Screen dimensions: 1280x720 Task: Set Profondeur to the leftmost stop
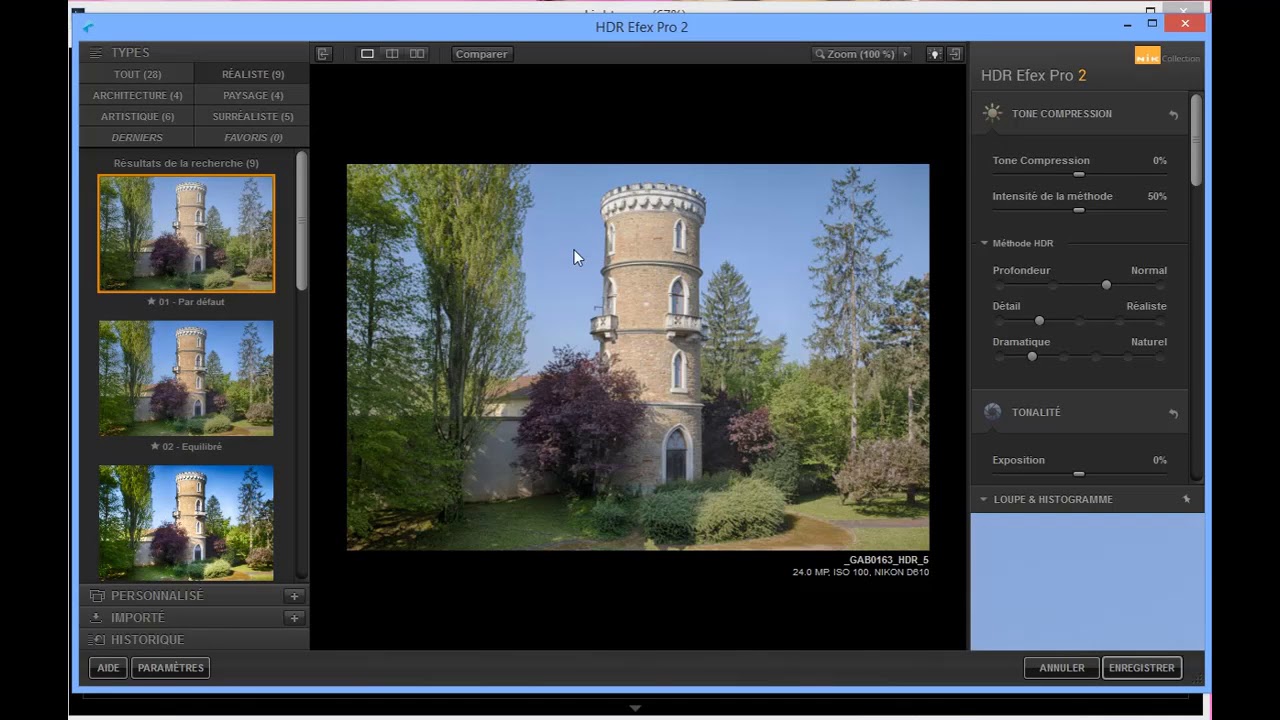coord(999,286)
